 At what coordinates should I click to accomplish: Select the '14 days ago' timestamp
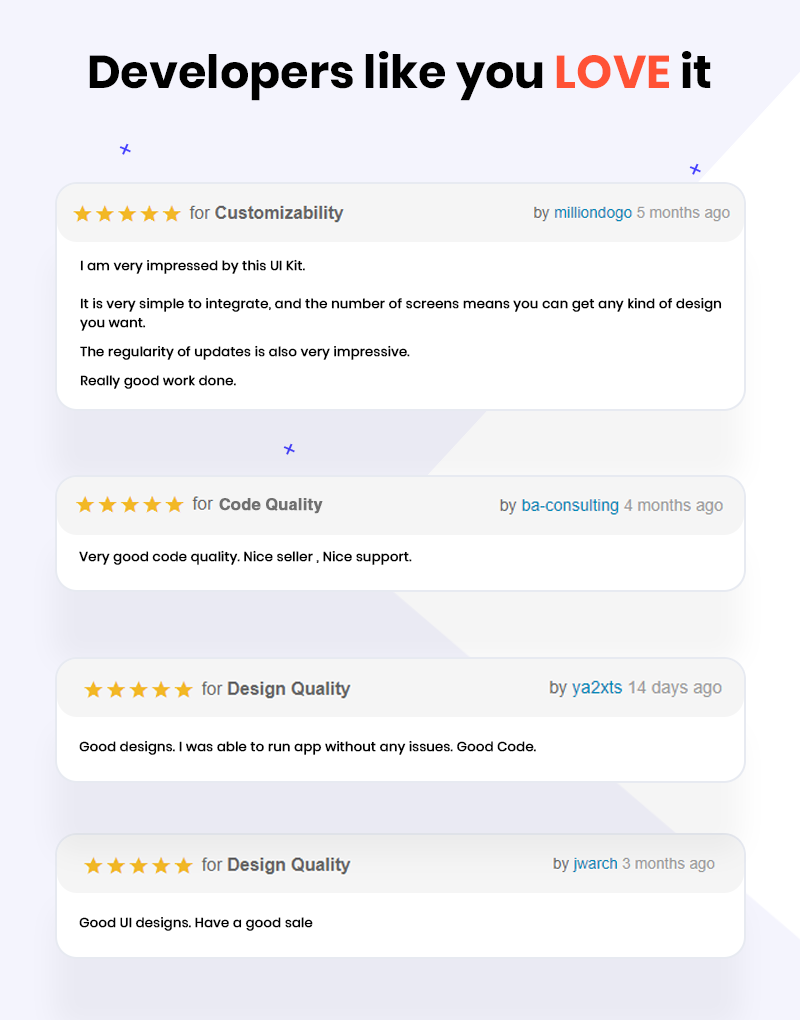(x=674, y=688)
